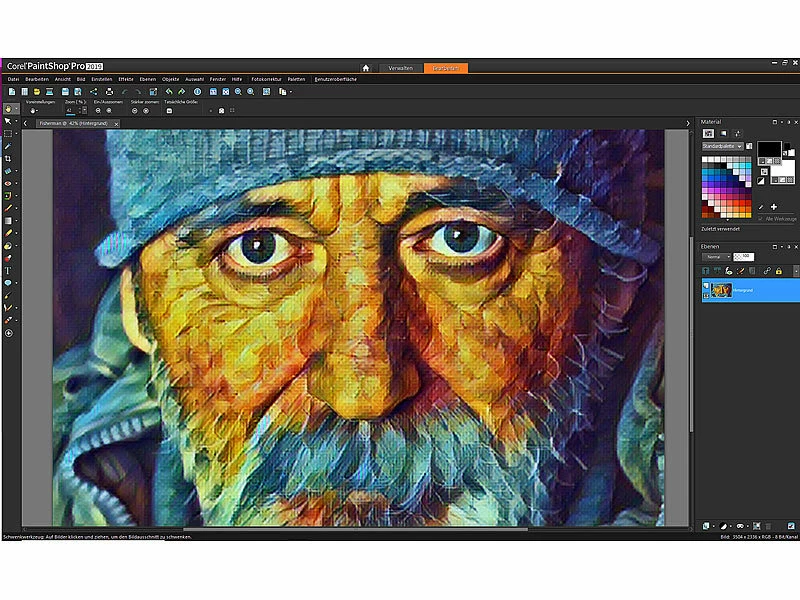Switch to the Verwalten tab
Image resolution: width=800 pixels, height=600 pixels.
pyautogui.click(x=400, y=68)
